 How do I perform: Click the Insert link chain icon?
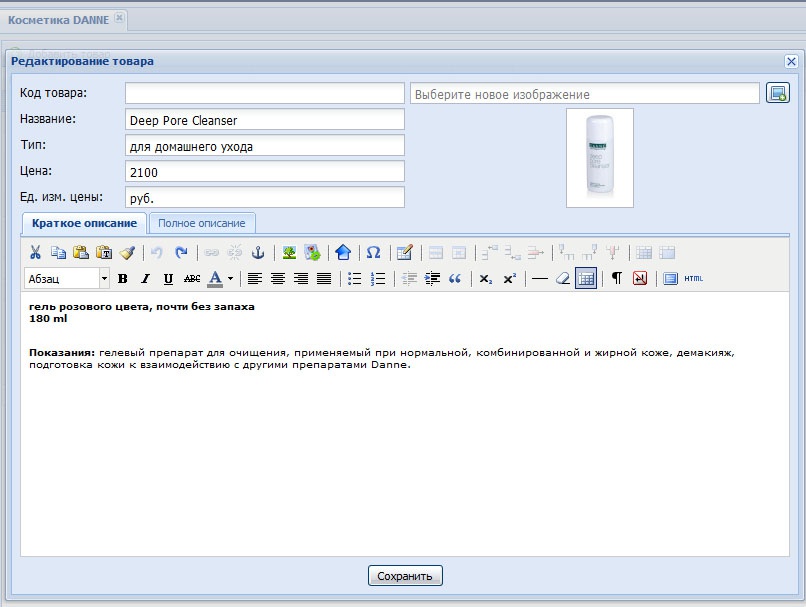pyautogui.click(x=211, y=252)
